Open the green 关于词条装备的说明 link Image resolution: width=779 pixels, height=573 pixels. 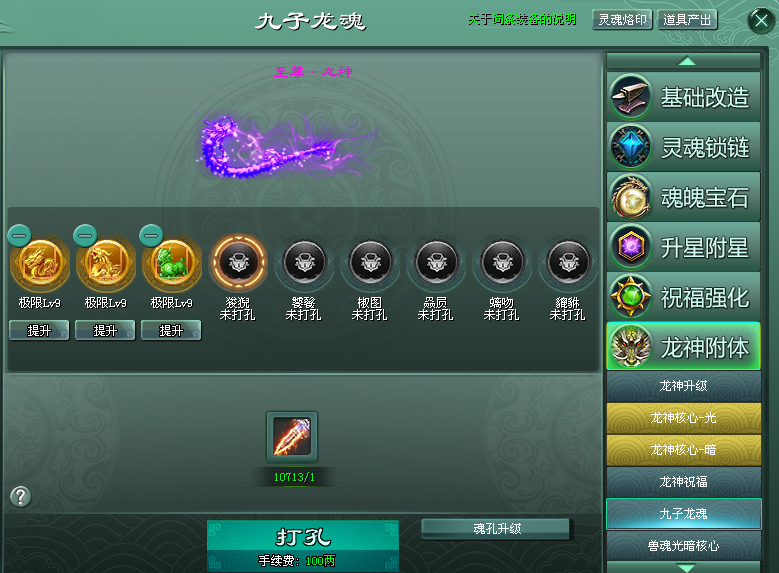(x=522, y=20)
